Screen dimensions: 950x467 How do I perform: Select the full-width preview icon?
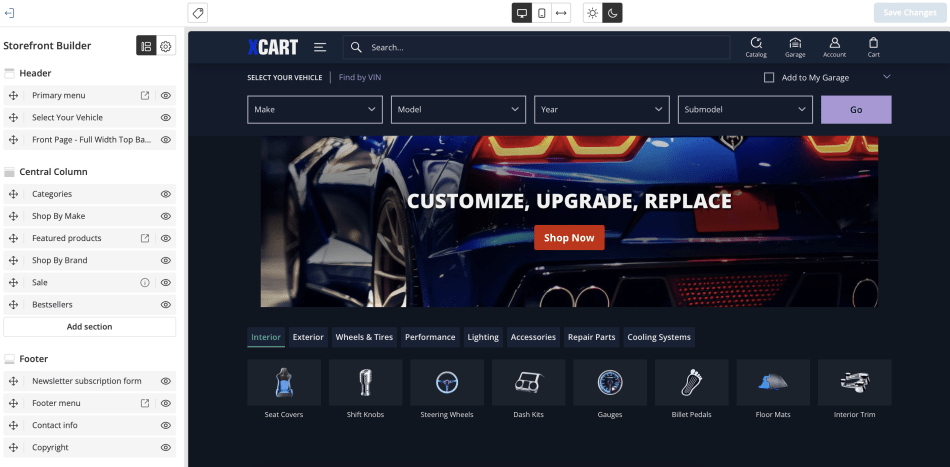click(x=561, y=13)
